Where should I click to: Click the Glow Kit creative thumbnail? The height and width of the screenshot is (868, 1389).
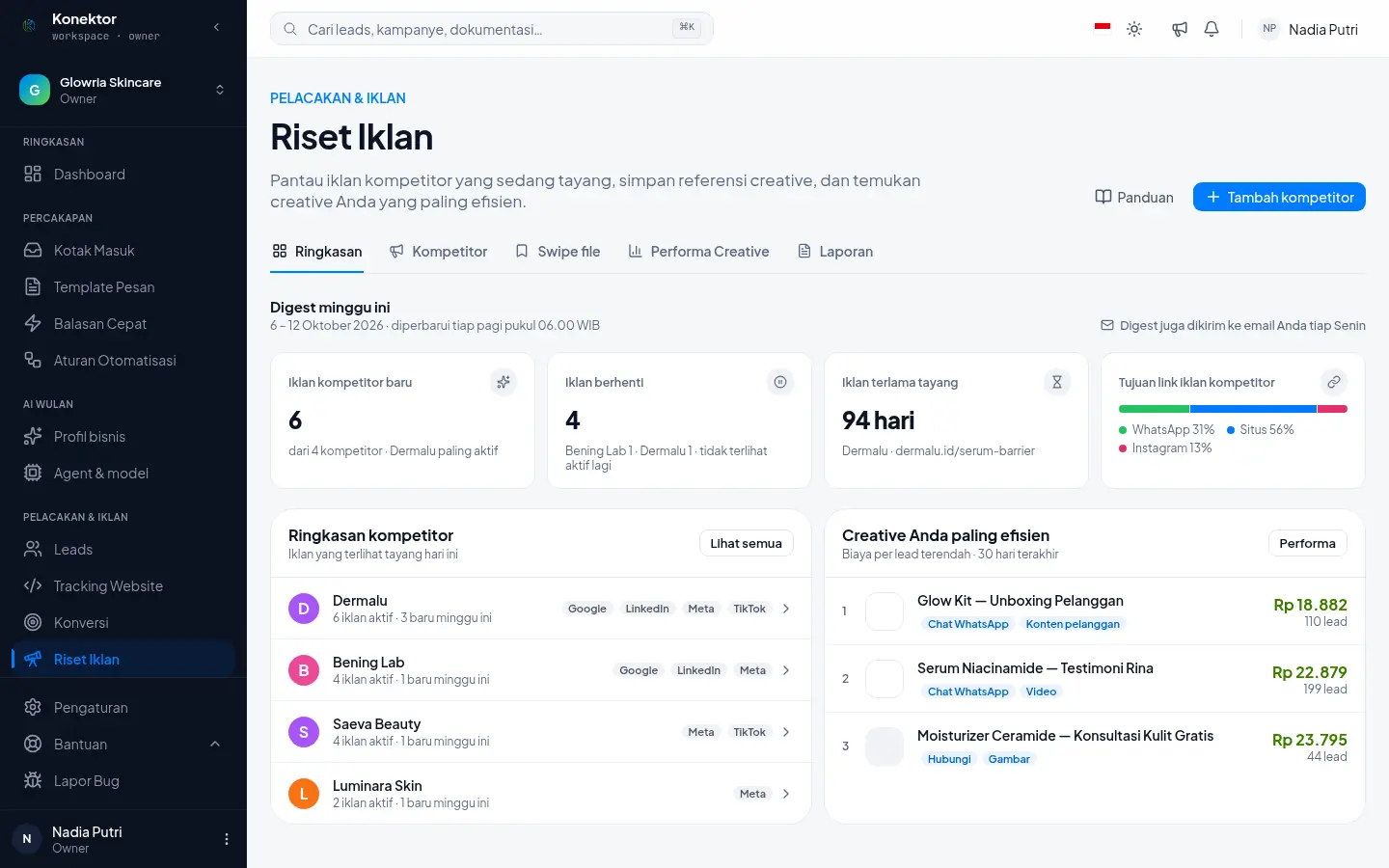pyautogui.click(x=885, y=611)
